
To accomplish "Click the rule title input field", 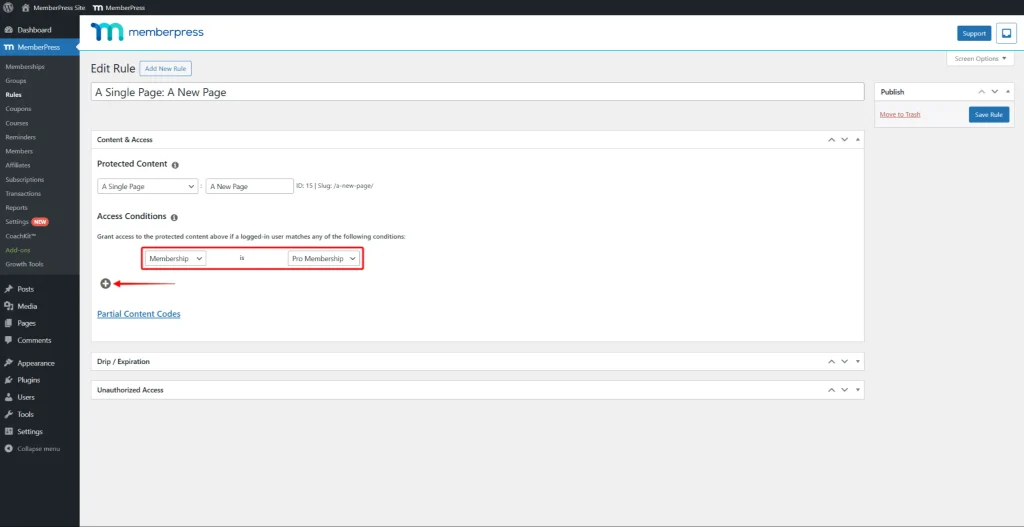I will (x=477, y=92).
